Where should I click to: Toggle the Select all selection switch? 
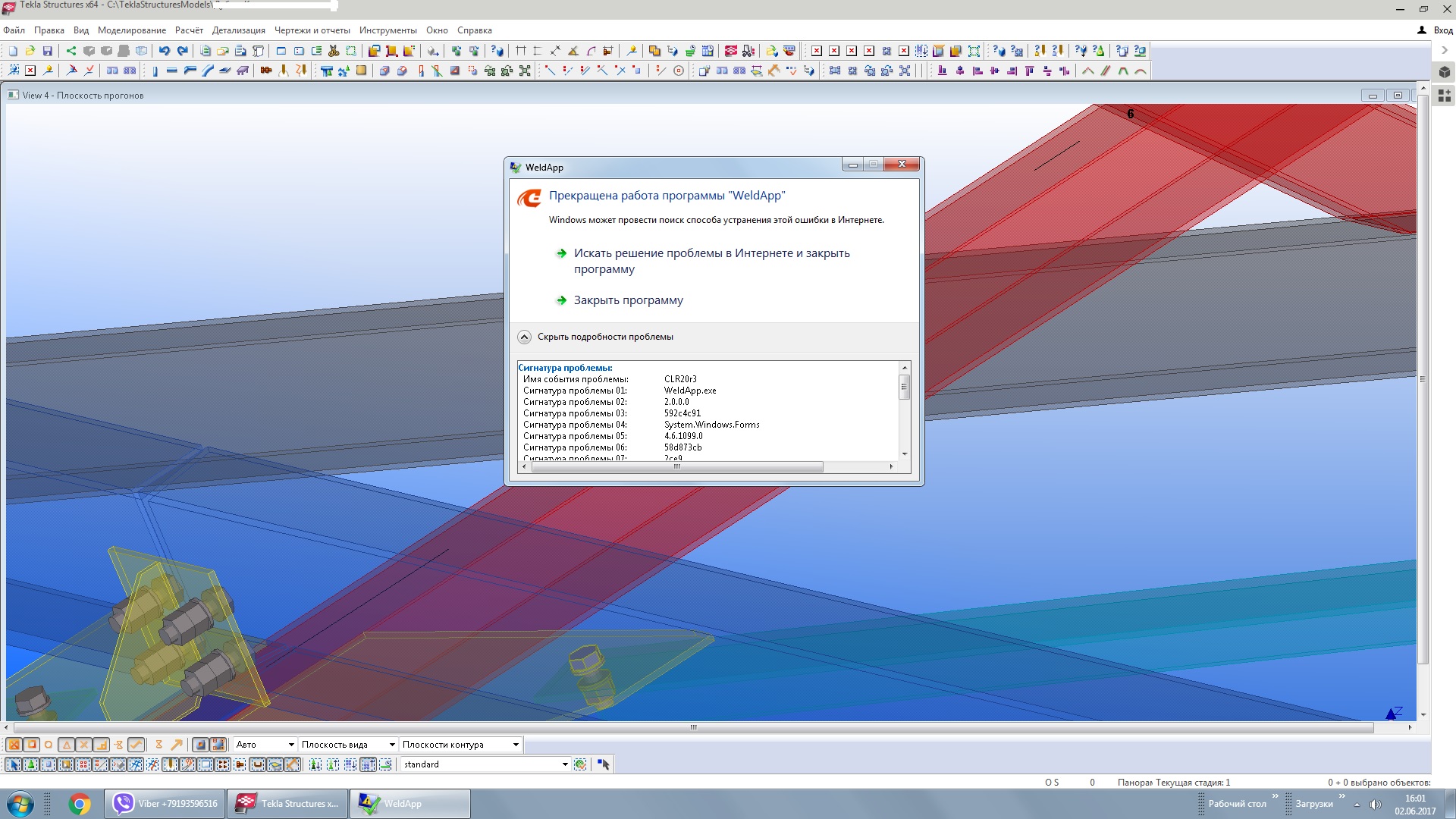[x=14, y=764]
